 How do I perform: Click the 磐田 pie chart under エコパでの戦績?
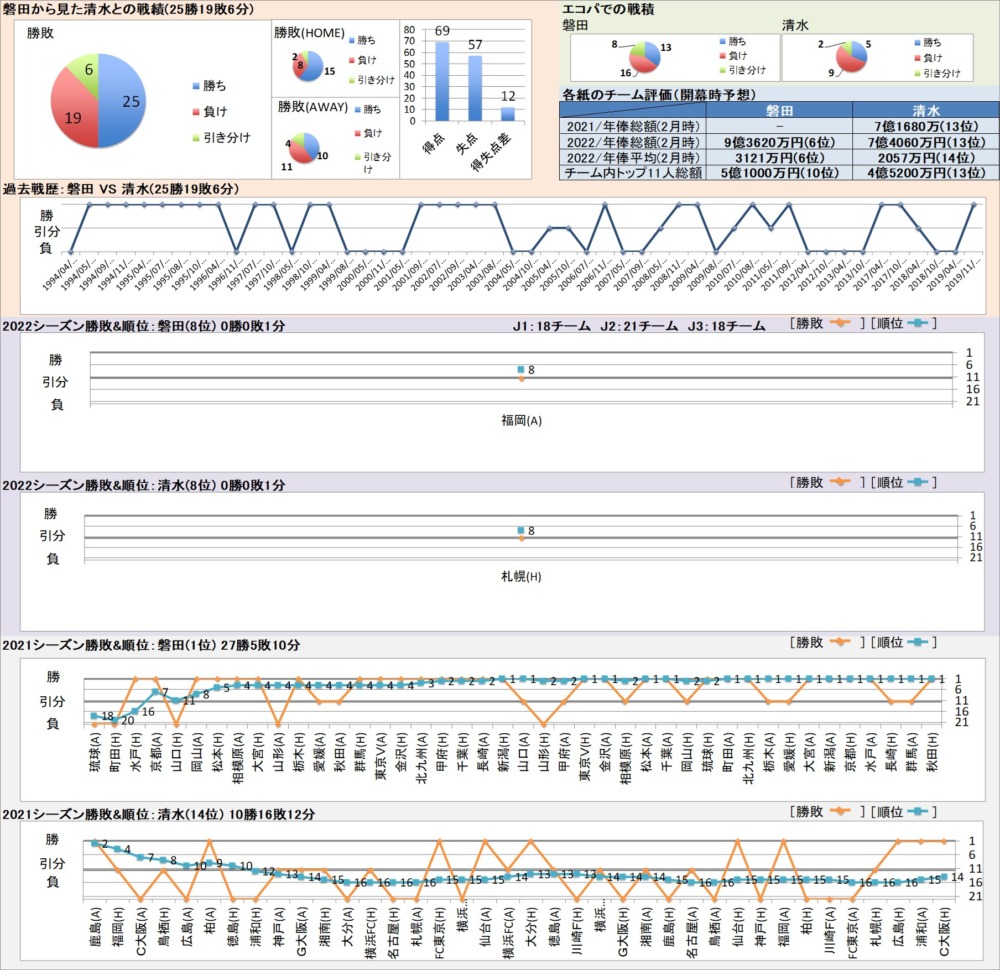[640, 58]
